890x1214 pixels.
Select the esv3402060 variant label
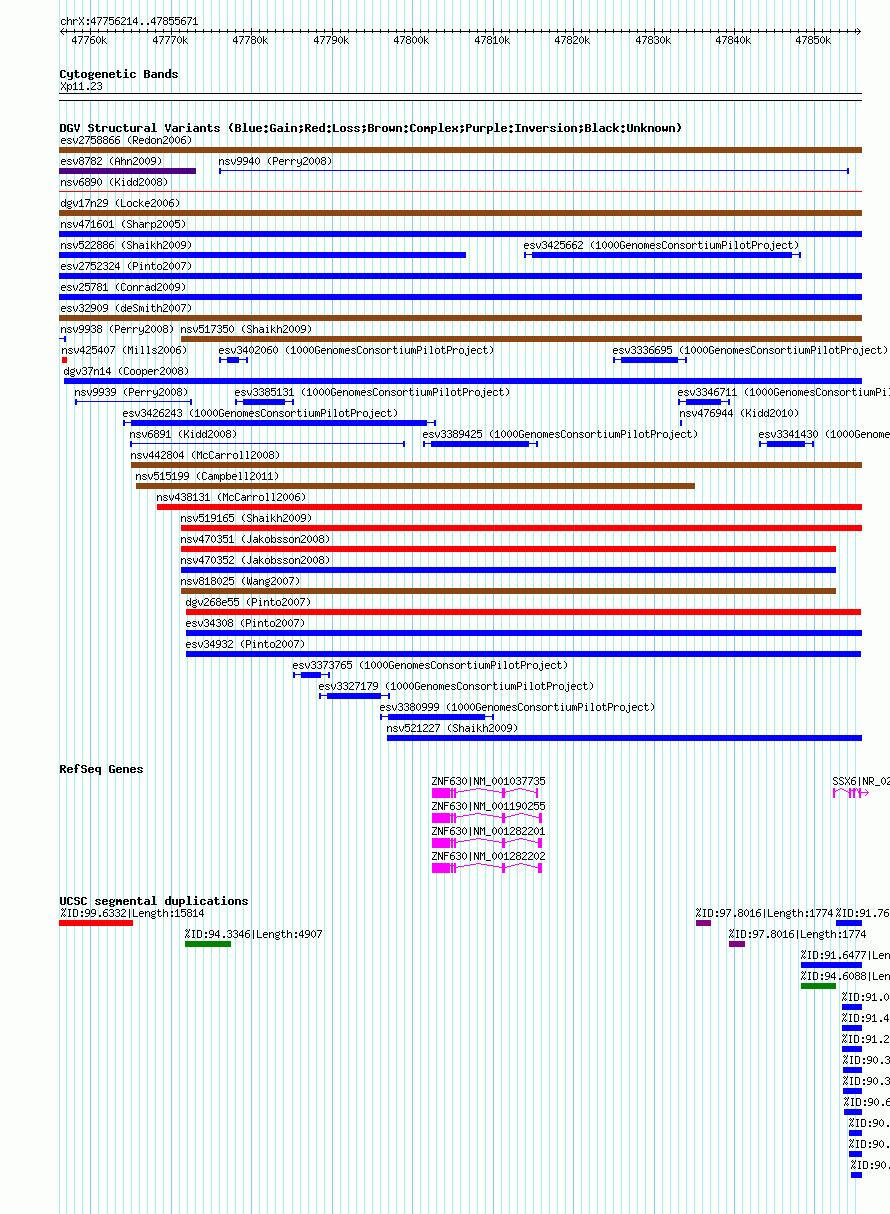(356, 350)
